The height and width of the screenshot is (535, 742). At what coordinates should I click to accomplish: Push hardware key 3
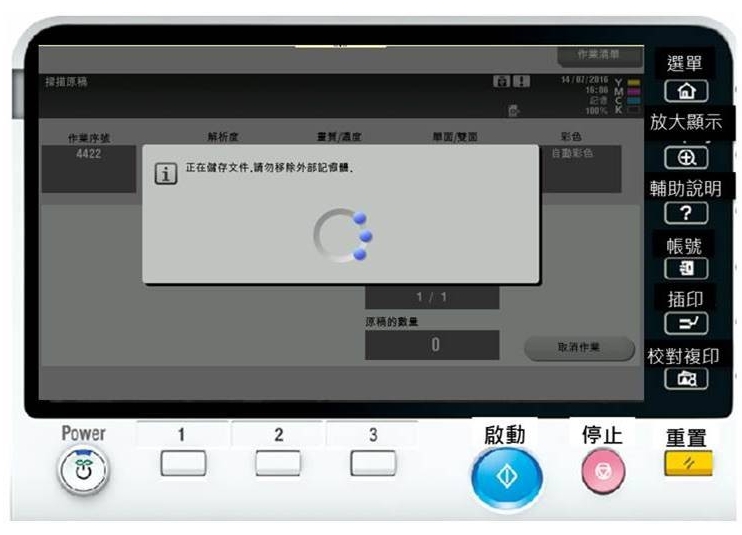point(373,463)
